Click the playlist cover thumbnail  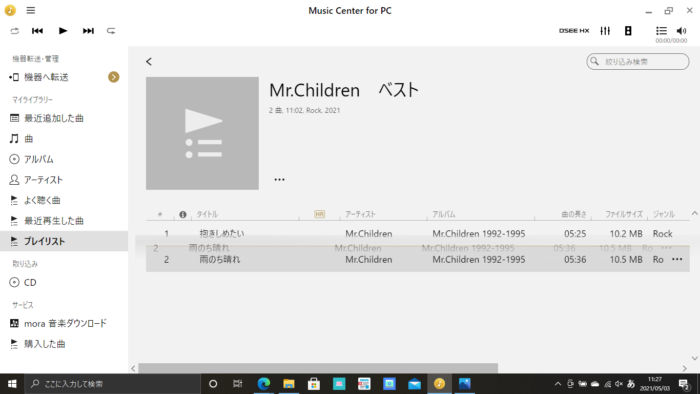(x=202, y=133)
